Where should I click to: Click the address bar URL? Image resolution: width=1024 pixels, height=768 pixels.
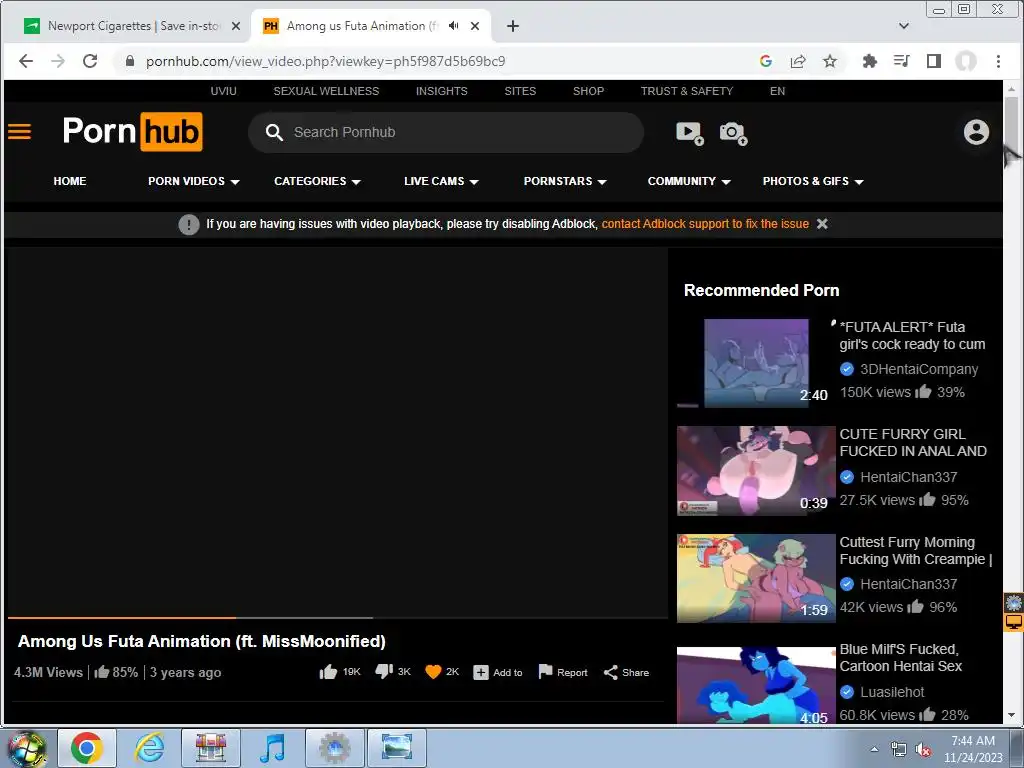click(x=325, y=61)
